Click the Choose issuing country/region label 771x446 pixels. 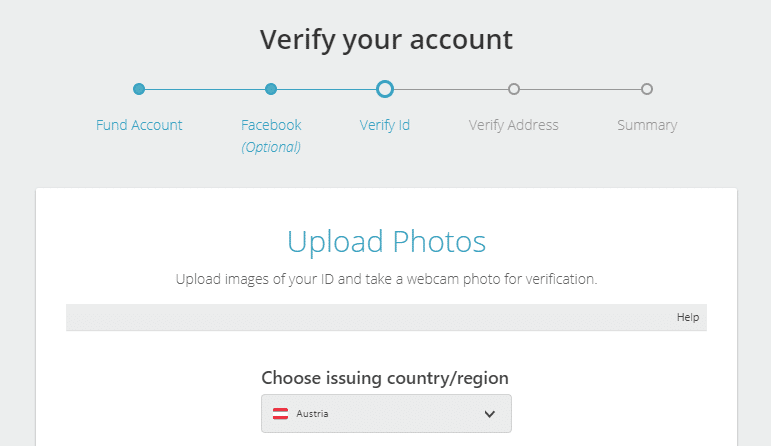point(385,378)
